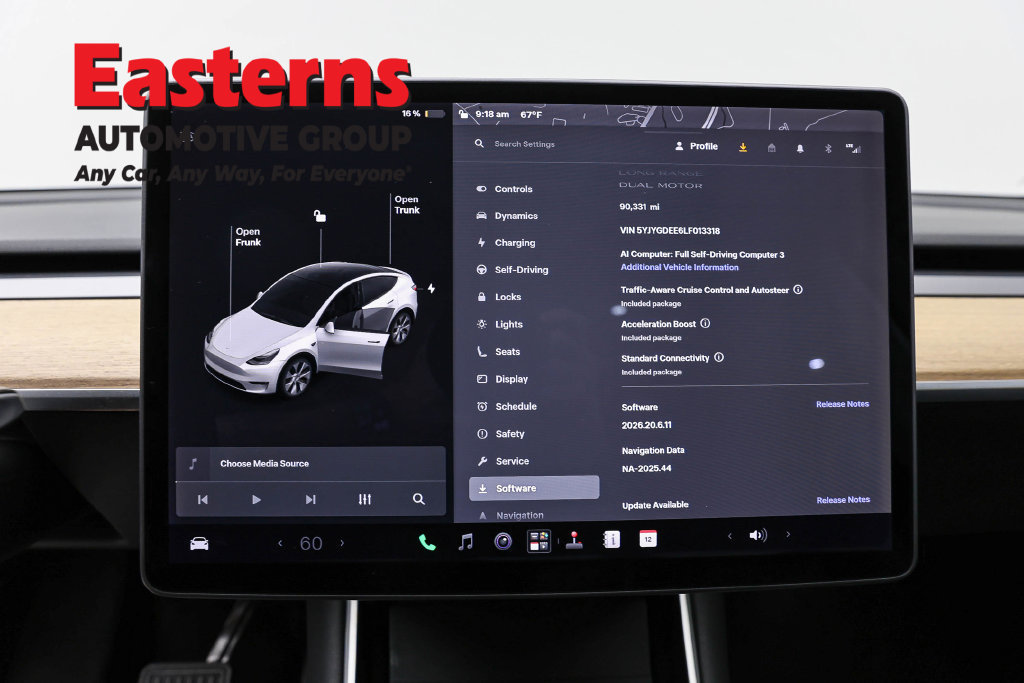Viewport: 1024px width, 683px height.
Task: Open Release Notes beside Update Available
Action: coord(843,500)
